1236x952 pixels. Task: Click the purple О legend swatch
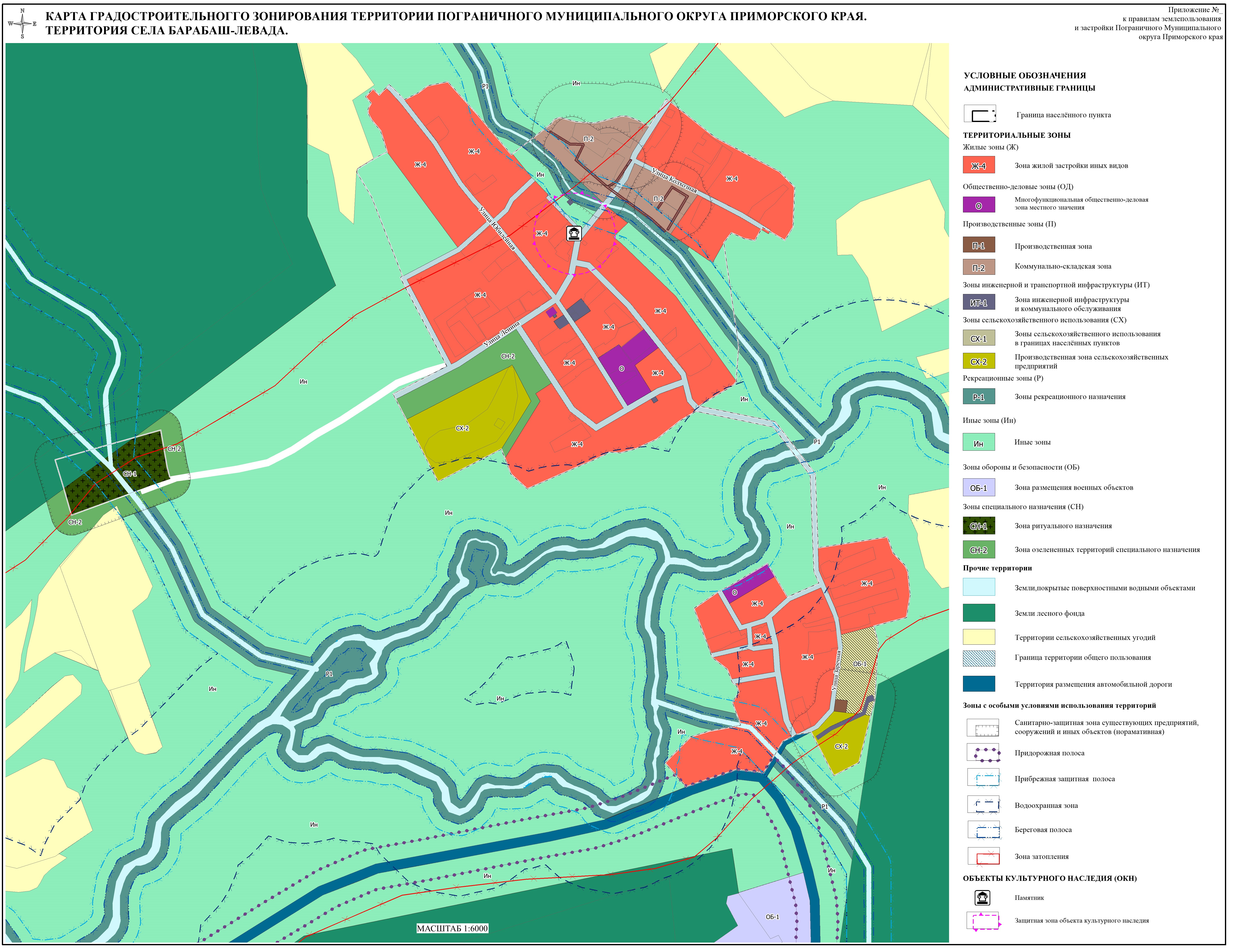[x=979, y=205]
